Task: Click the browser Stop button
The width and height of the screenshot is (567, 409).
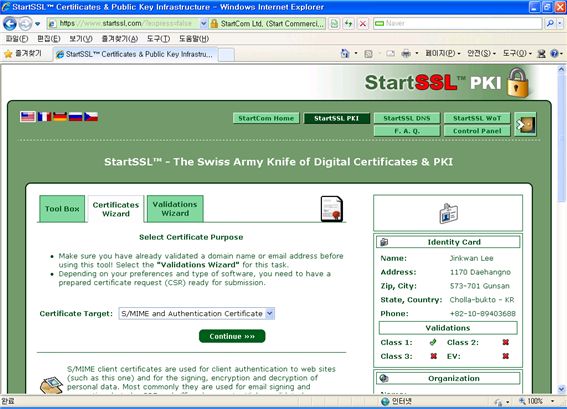Action: [363, 24]
